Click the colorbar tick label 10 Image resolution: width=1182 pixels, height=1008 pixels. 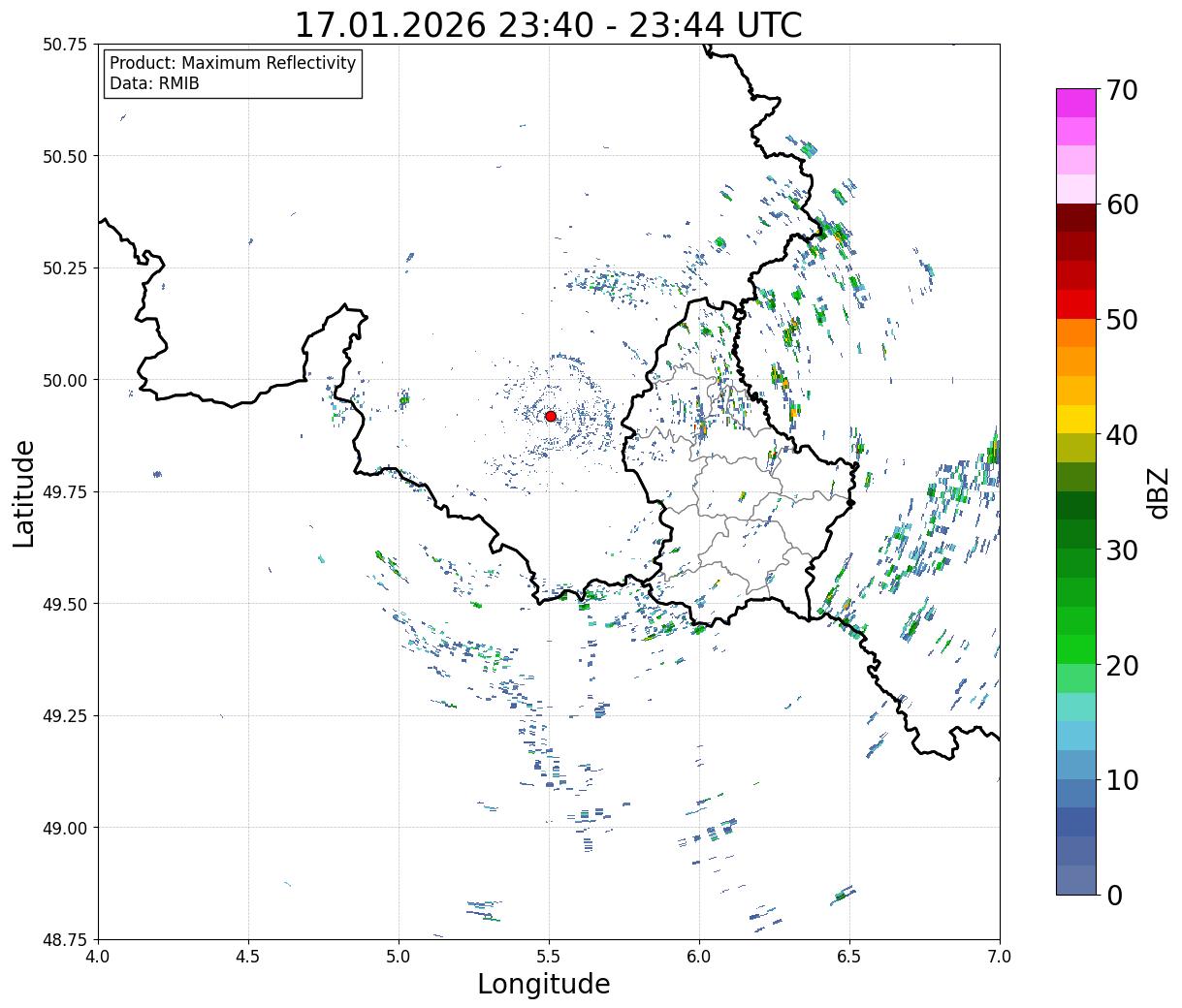click(1122, 780)
